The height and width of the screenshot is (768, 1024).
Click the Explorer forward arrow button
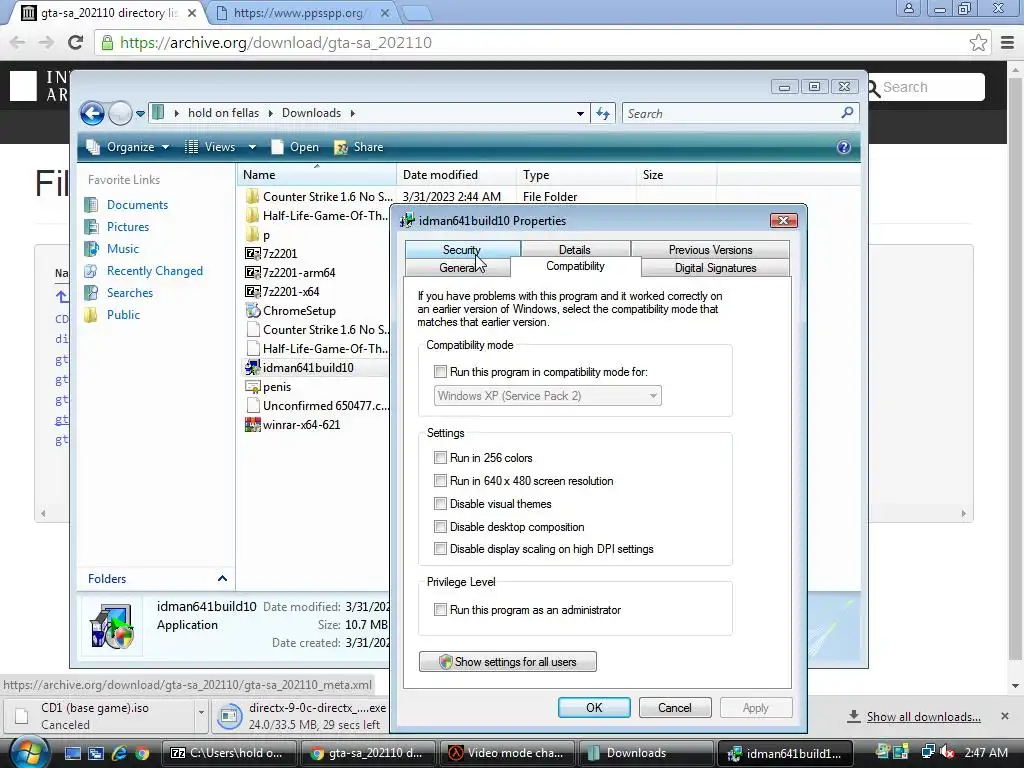pyautogui.click(x=120, y=114)
